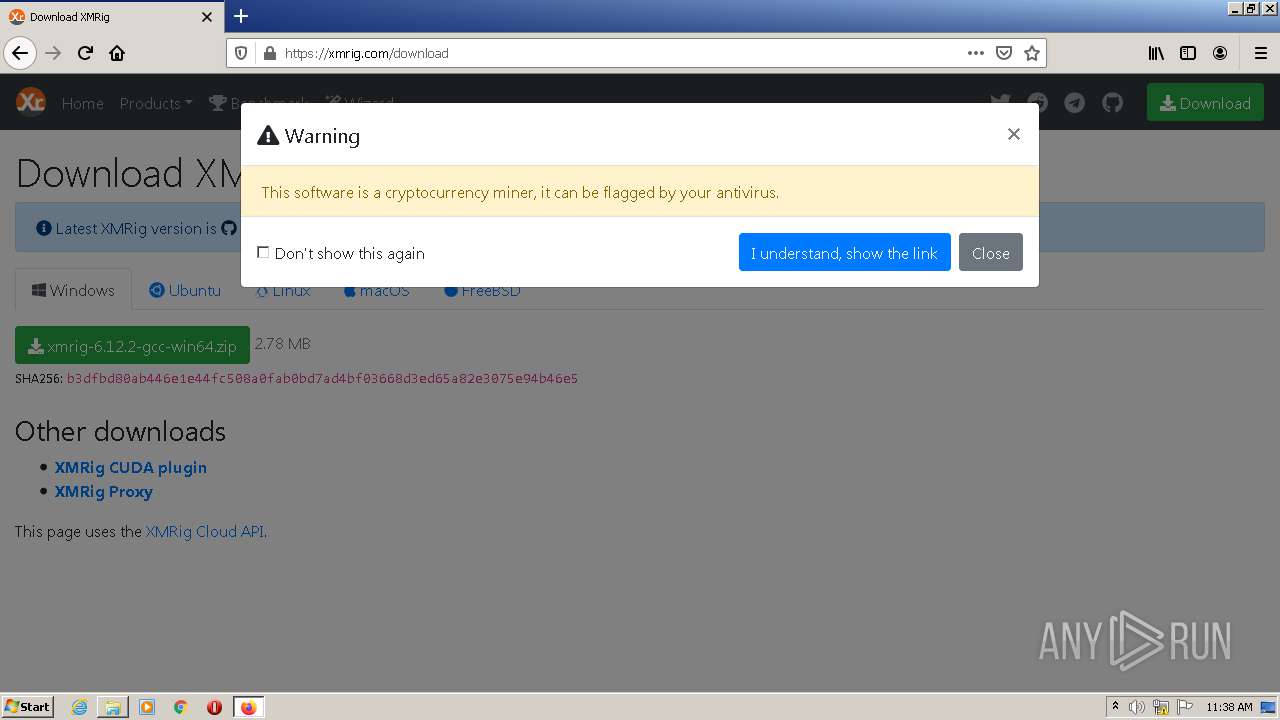1280x720 pixels.
Task: Click the XMRig logo in navbar
Action: (x=31, y=102)
